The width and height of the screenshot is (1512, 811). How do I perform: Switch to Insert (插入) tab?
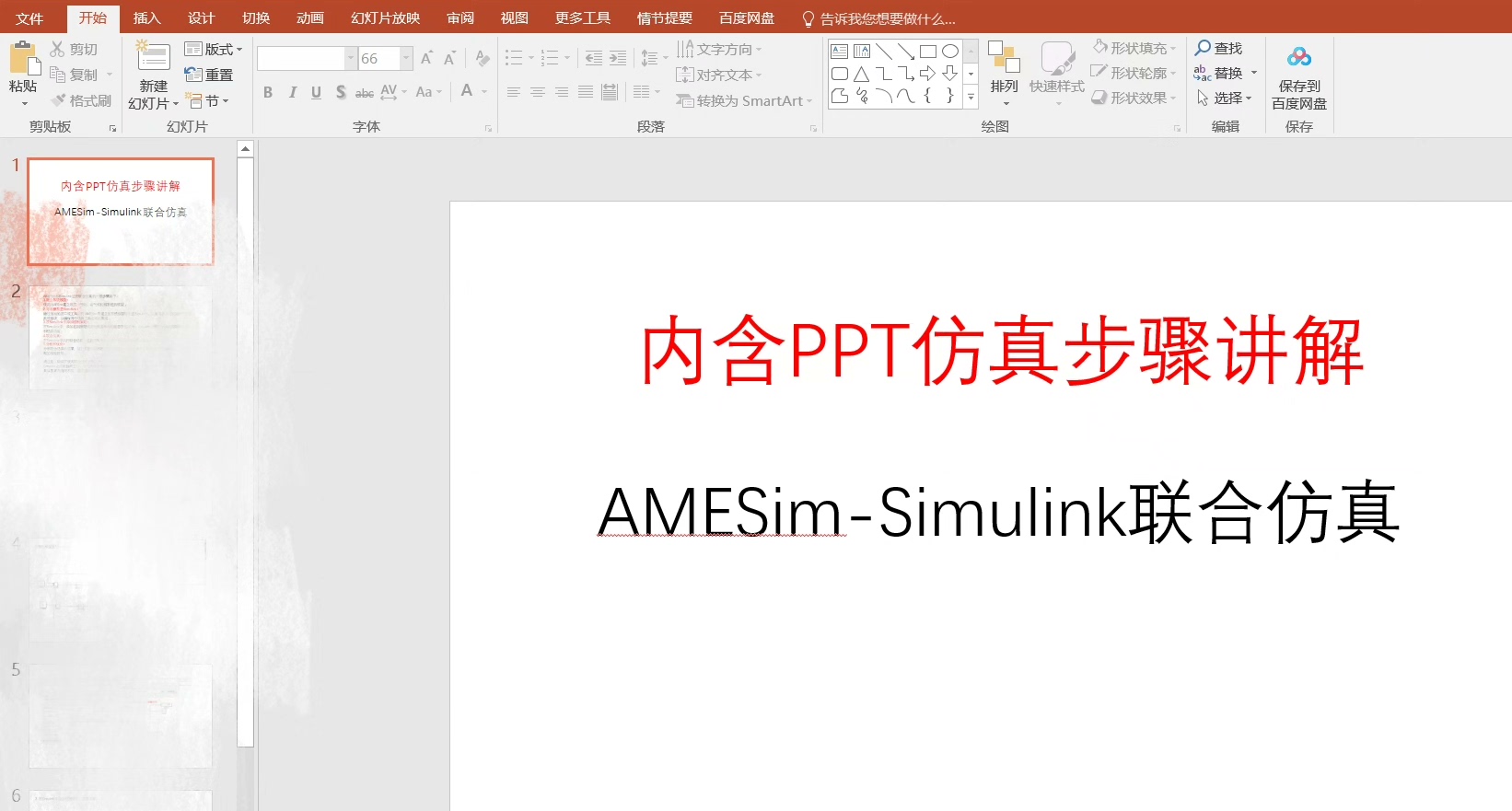[x=146, y=18]
